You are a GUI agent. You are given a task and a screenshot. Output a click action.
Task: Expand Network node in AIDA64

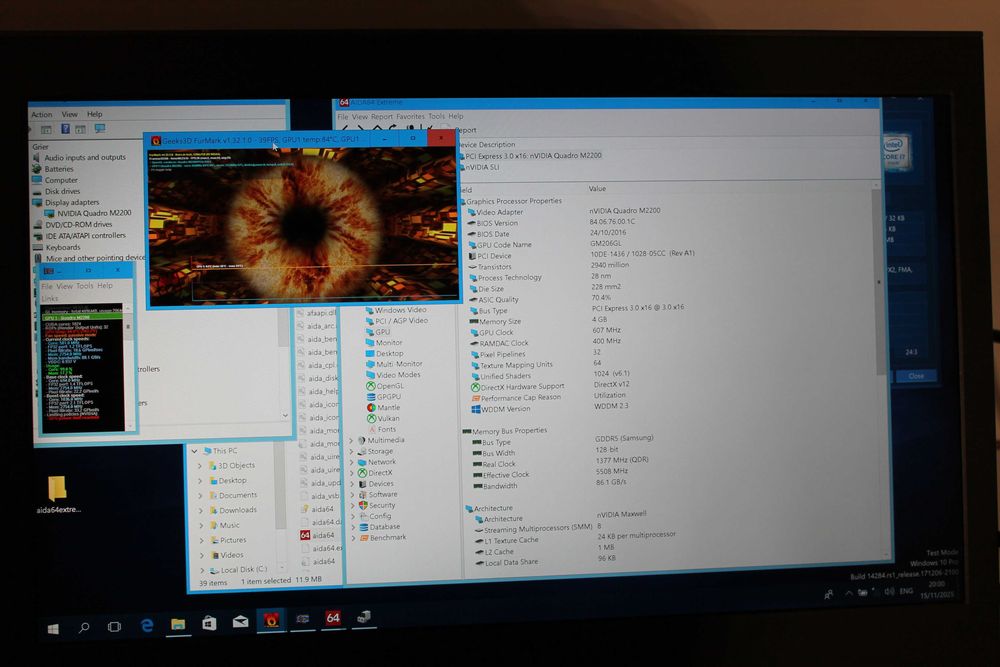[x=351, y=462]
